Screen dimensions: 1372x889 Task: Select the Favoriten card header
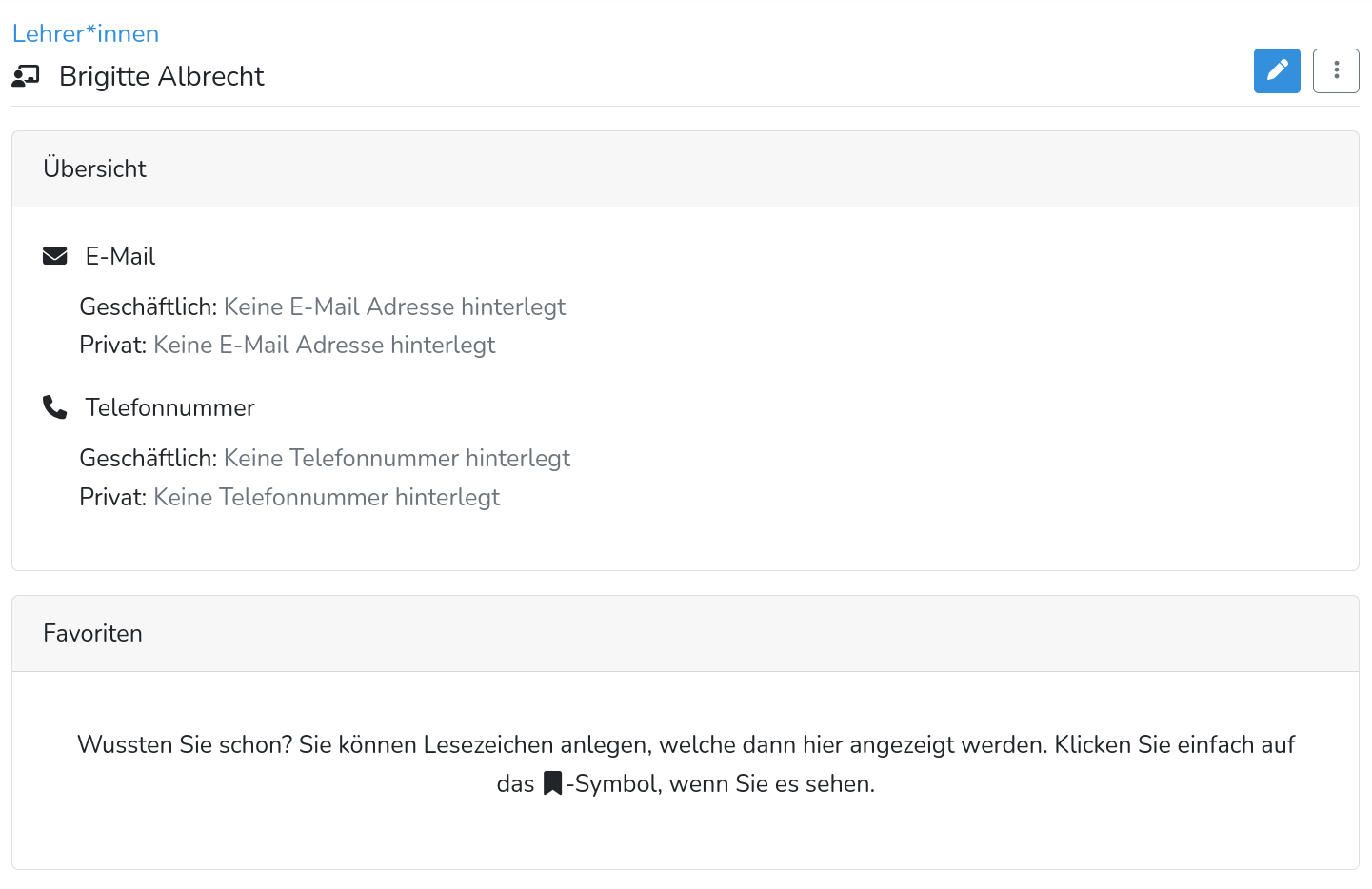(686, 634)
